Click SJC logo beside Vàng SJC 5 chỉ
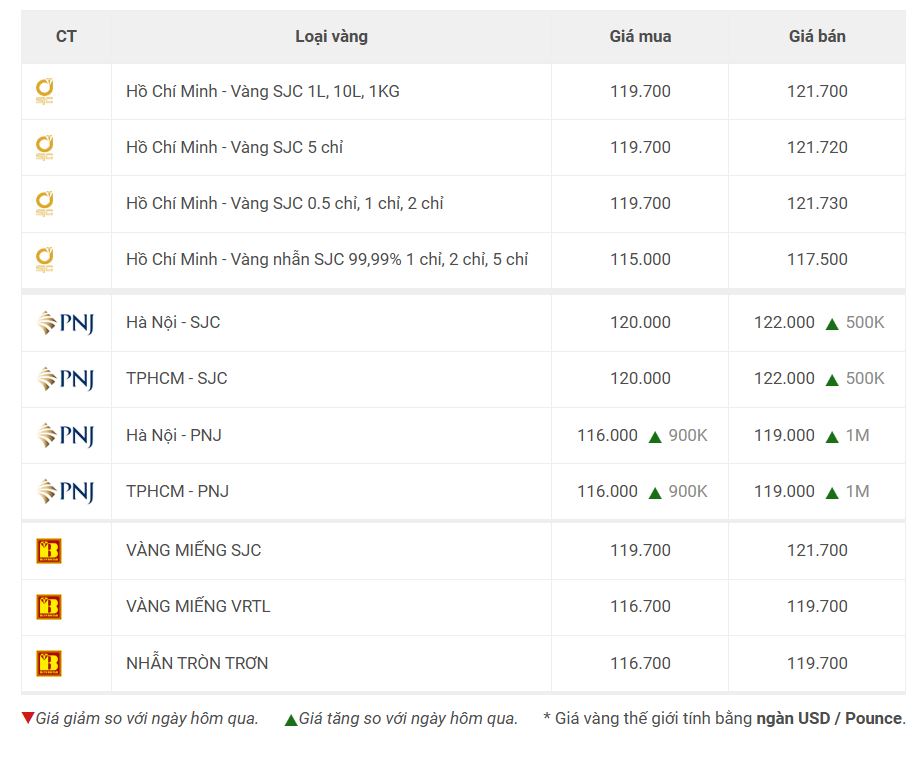The width and height of the screenshot is (922, 760). (x=45, y=147)
